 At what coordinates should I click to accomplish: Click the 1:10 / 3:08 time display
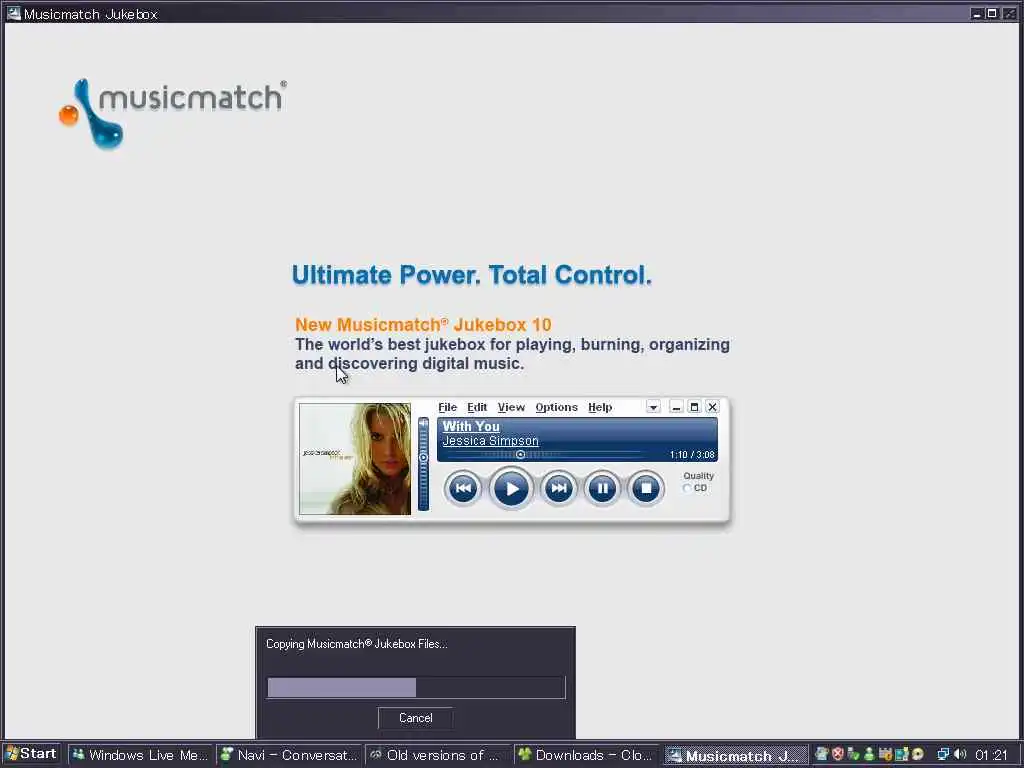click(x=692, y=455)
